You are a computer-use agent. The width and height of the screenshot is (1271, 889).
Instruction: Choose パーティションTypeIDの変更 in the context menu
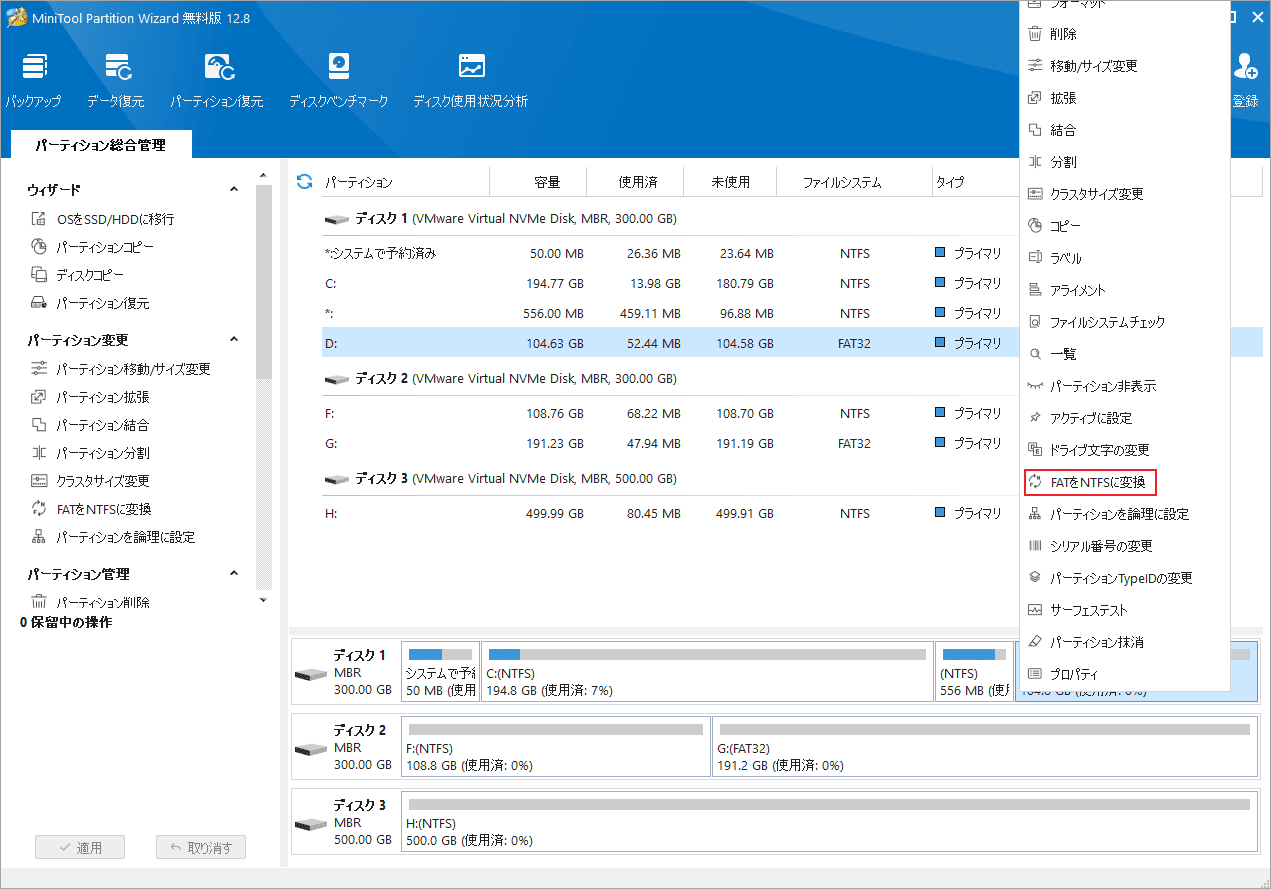1125,578
